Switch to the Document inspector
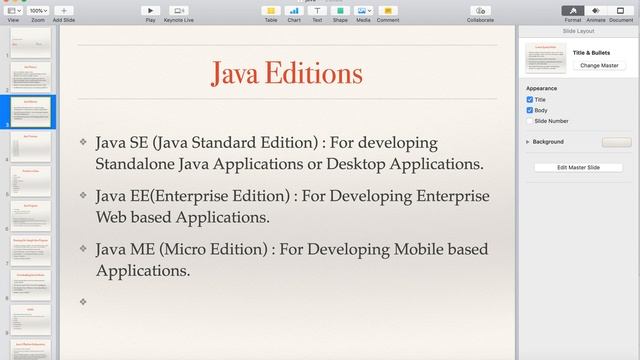 click(x=620, y=11)
